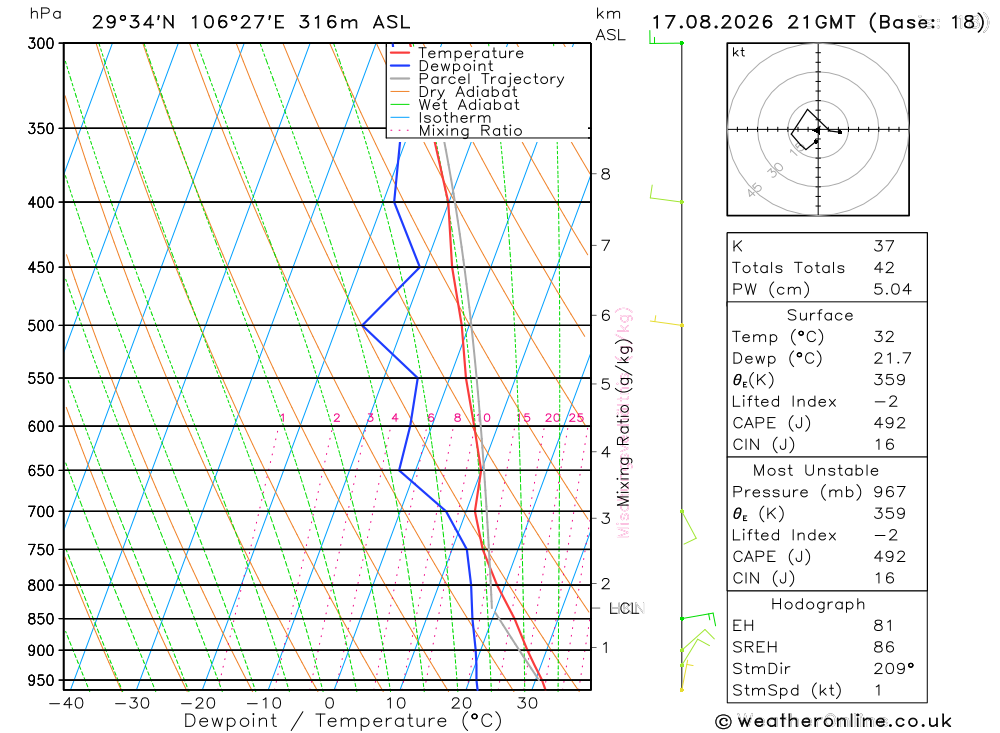
Task: Click the EH value 81
Action: pyautogui.click(x=883, y=626)
